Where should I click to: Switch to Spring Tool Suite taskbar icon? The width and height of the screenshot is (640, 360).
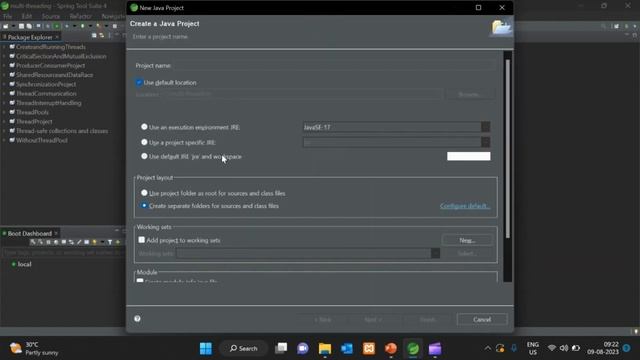pyautogui.click(x=413, y=348)
